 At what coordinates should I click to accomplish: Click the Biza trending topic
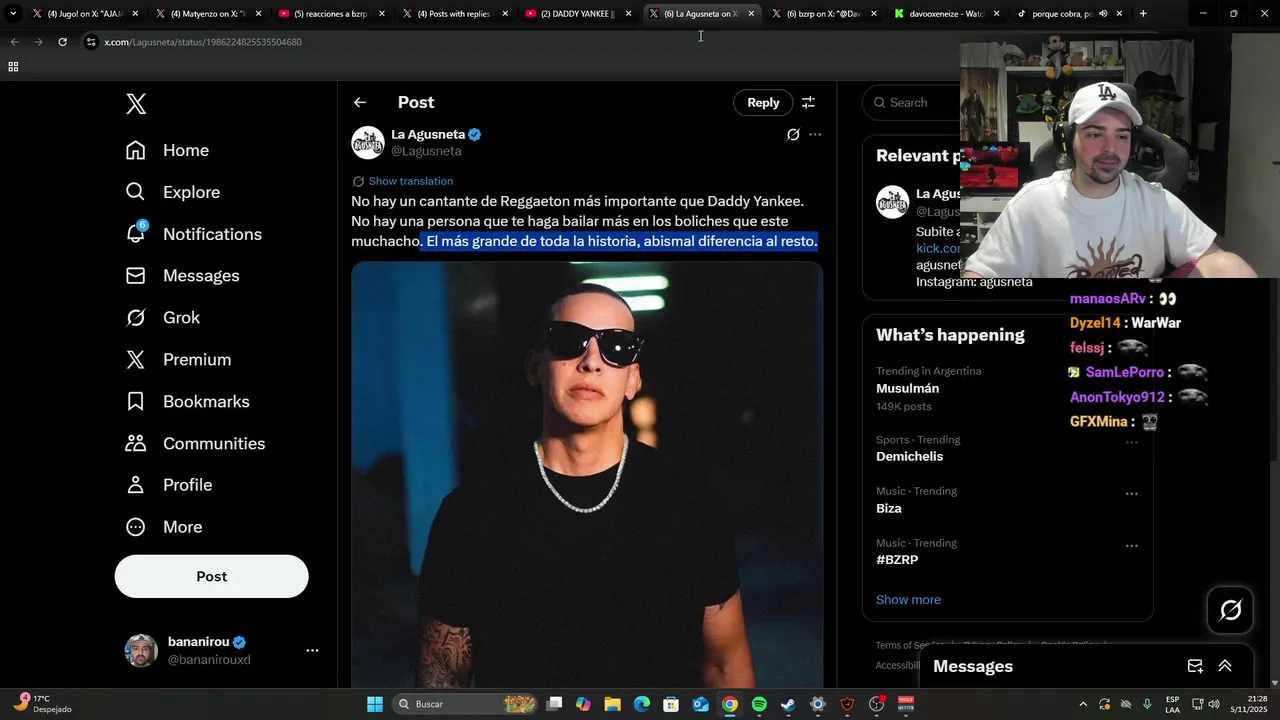click(889, 508)
